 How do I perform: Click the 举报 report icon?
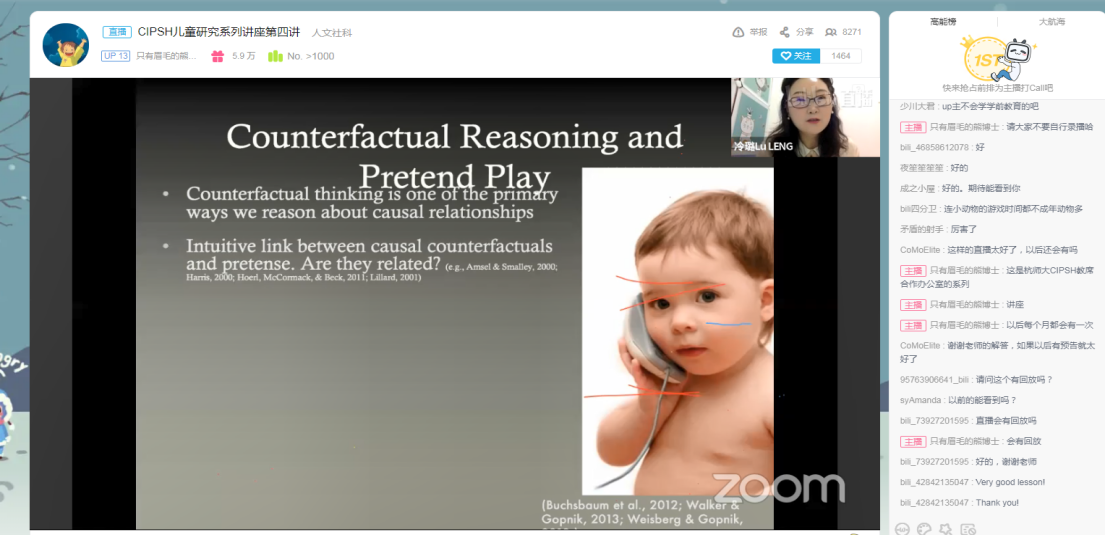pyautogui.click(x=738, y=32)
